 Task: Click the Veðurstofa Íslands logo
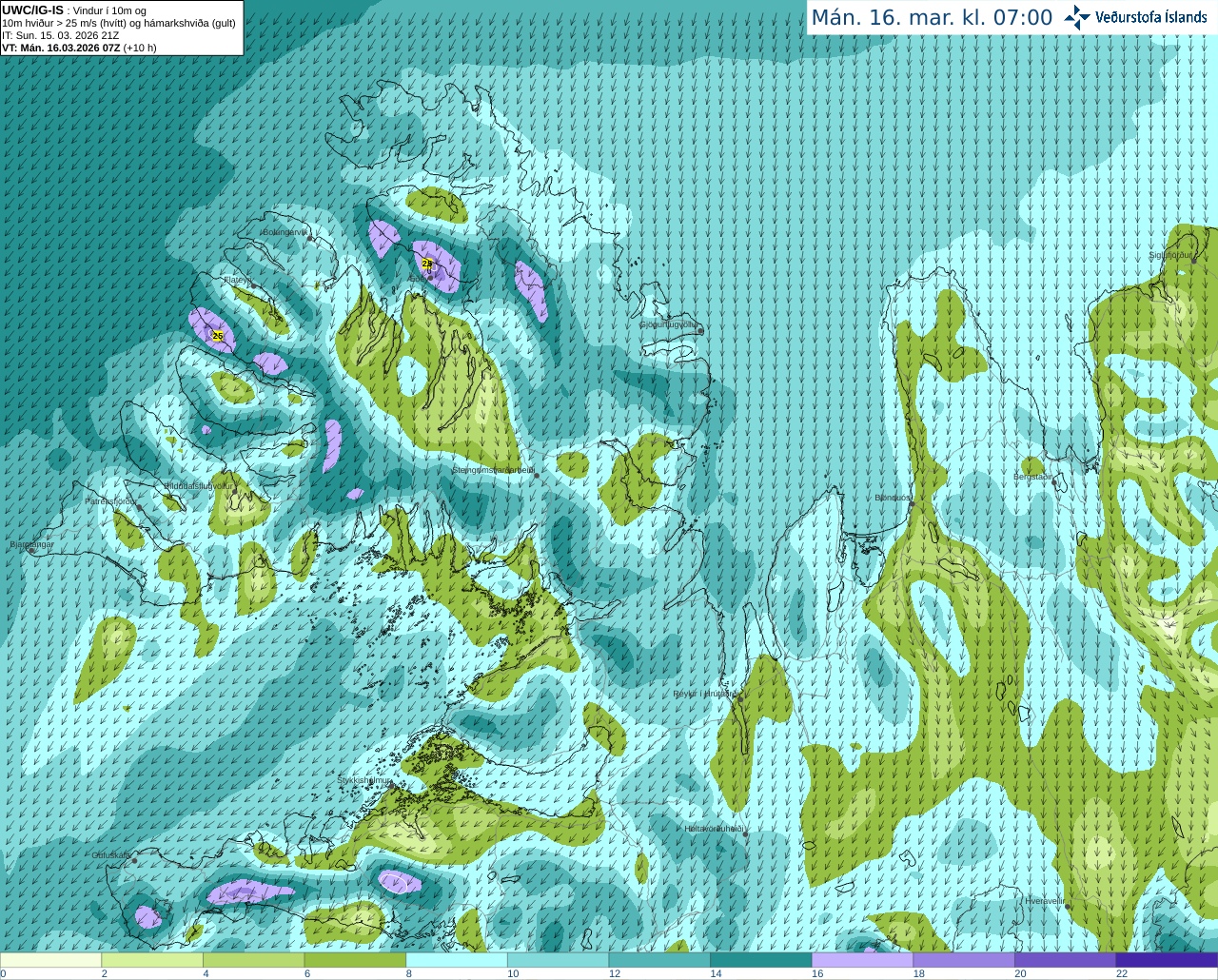(1135, 17)
